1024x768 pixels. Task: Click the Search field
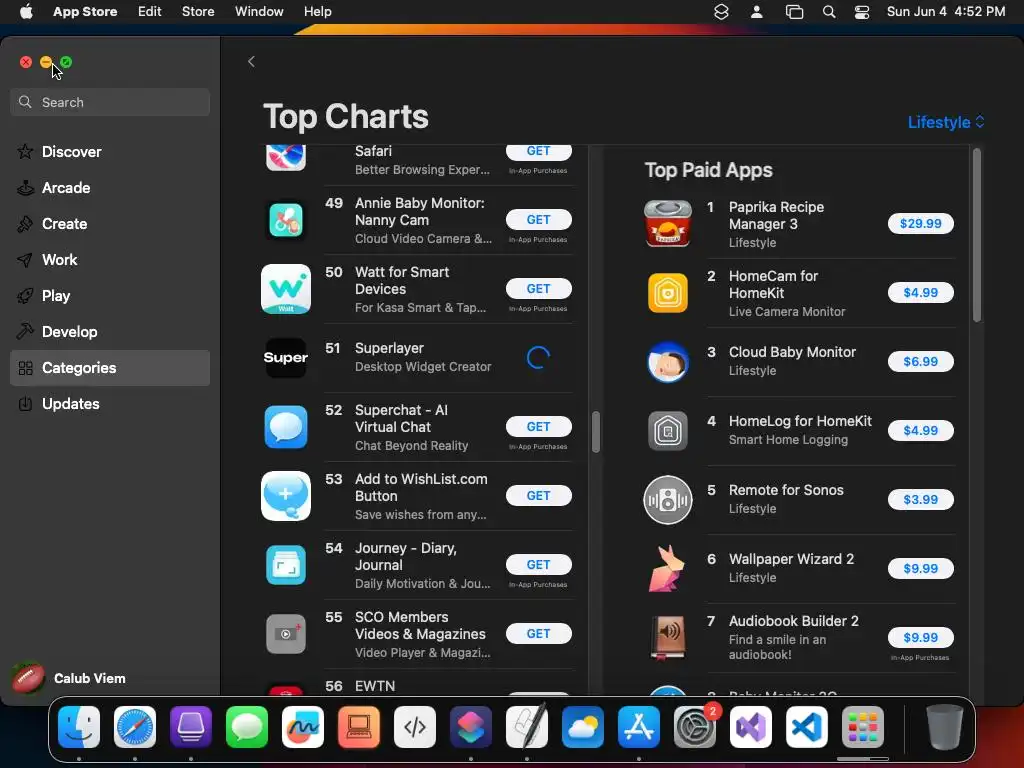tap(110, 102)
